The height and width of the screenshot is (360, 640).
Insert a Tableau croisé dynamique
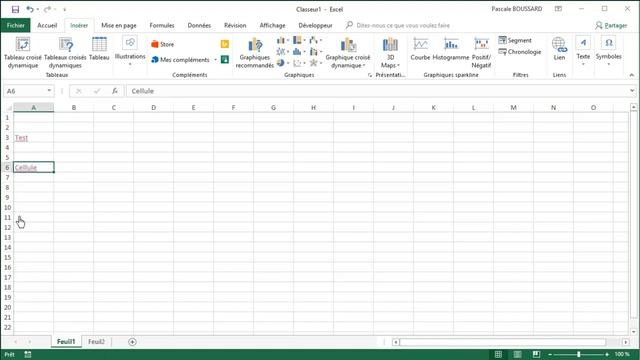(22, 53)
